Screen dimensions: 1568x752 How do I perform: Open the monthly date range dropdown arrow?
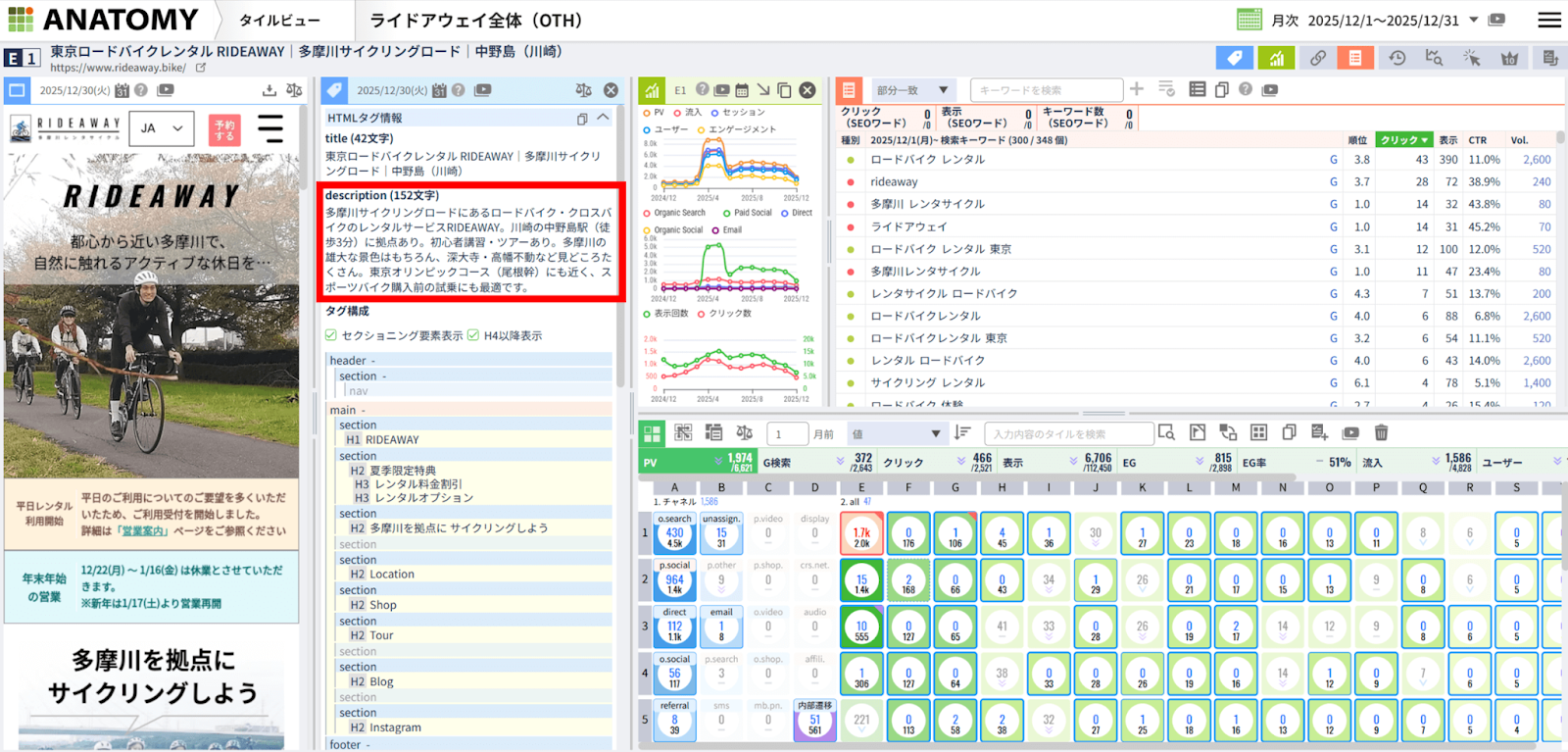(1473, 20)
